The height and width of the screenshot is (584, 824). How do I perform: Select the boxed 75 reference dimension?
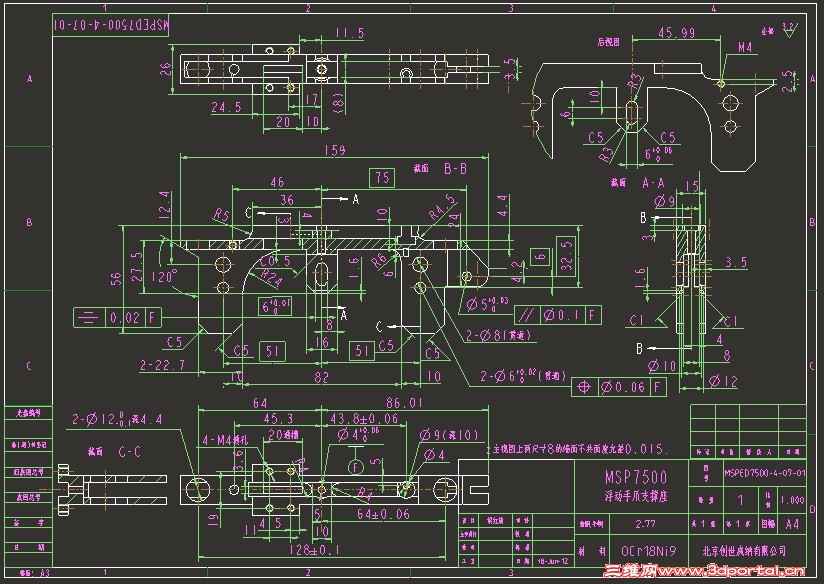[383, 178]
